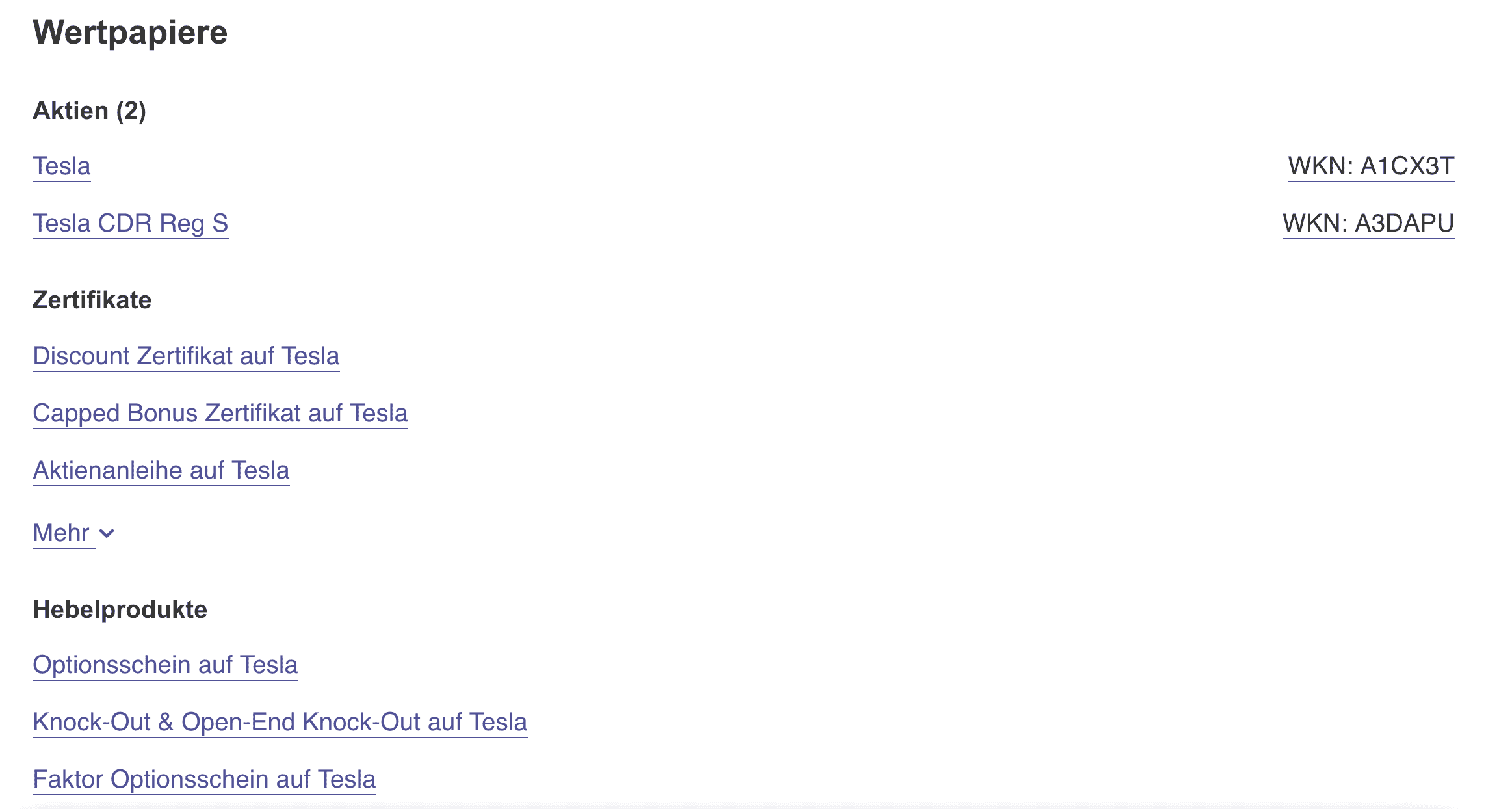The height and width of the screenshot is (809, 1512).
Task: Click the Wertpapiere page heading
Action: pos(130,32)
